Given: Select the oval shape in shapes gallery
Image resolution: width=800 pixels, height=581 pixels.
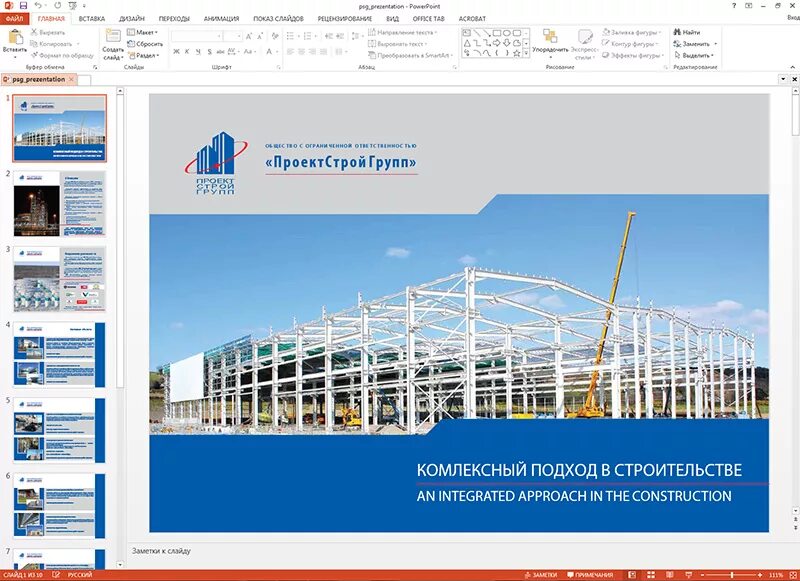Looking at the screenshot, I should (x=507, y=33).
